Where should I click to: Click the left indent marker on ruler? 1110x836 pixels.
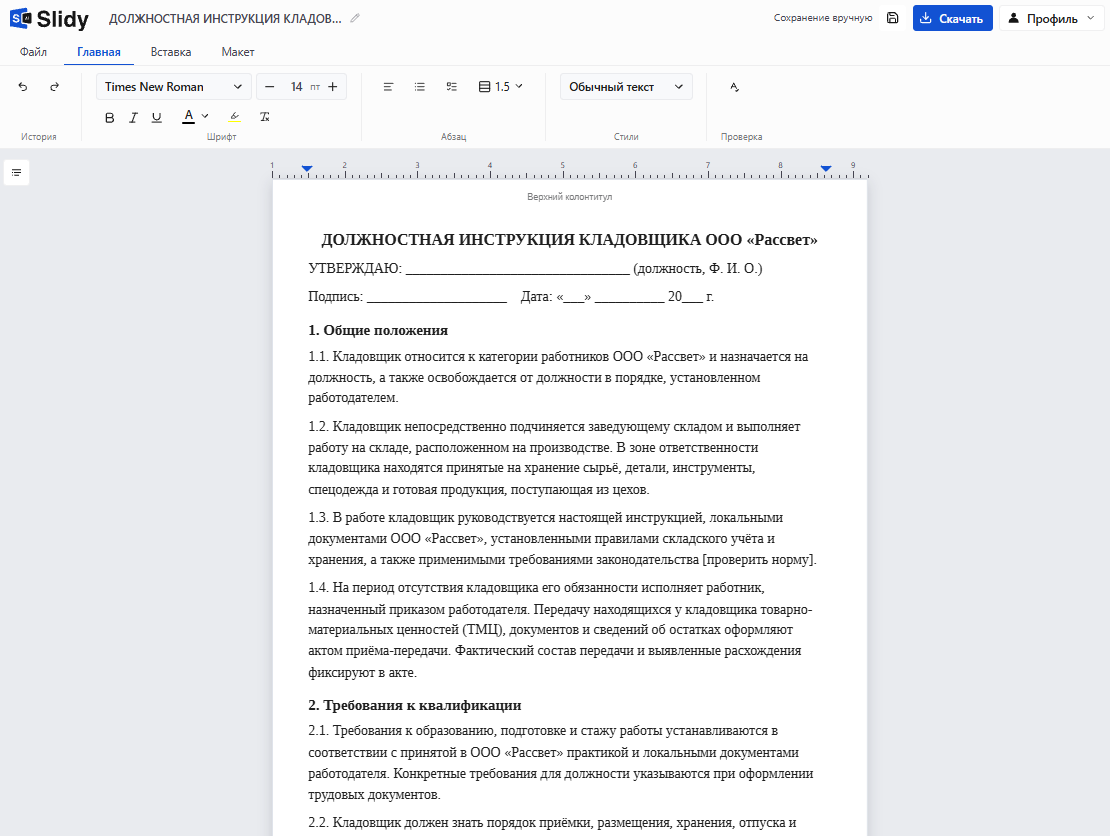point(307,168)
